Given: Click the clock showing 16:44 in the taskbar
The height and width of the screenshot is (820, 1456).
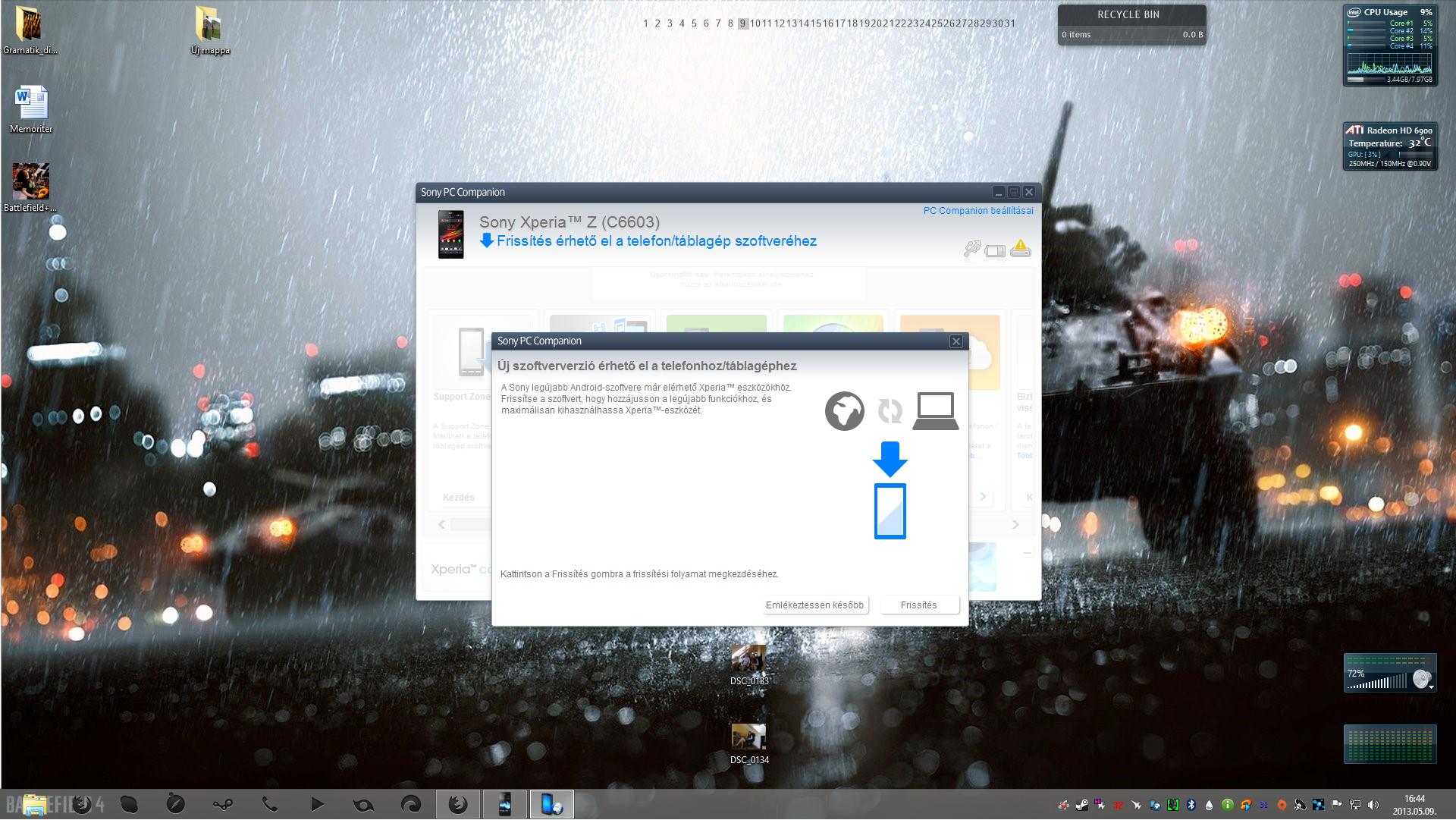Looking at the screenshot, I should point(1414,805).
